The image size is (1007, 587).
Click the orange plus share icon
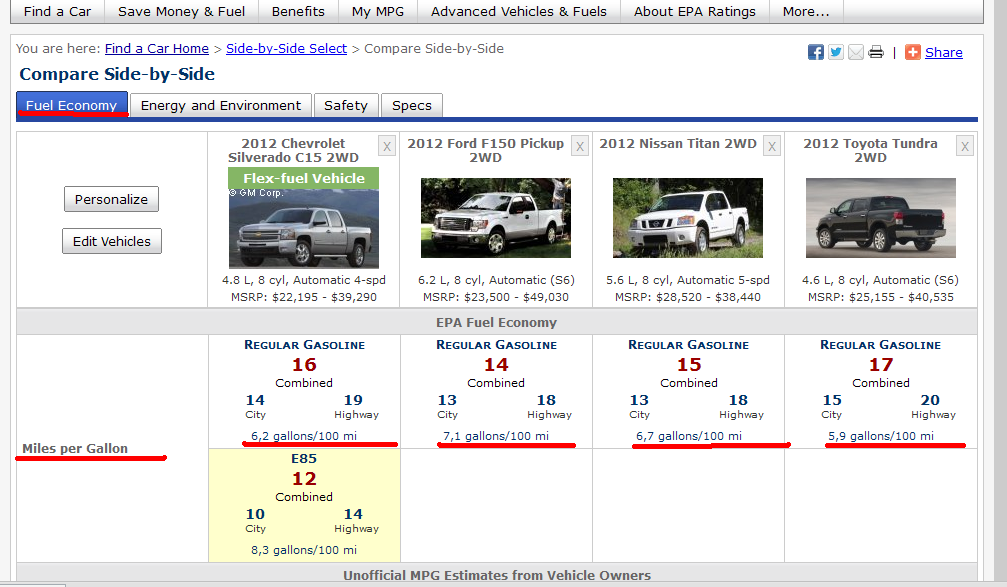click(x=913, y=52)
